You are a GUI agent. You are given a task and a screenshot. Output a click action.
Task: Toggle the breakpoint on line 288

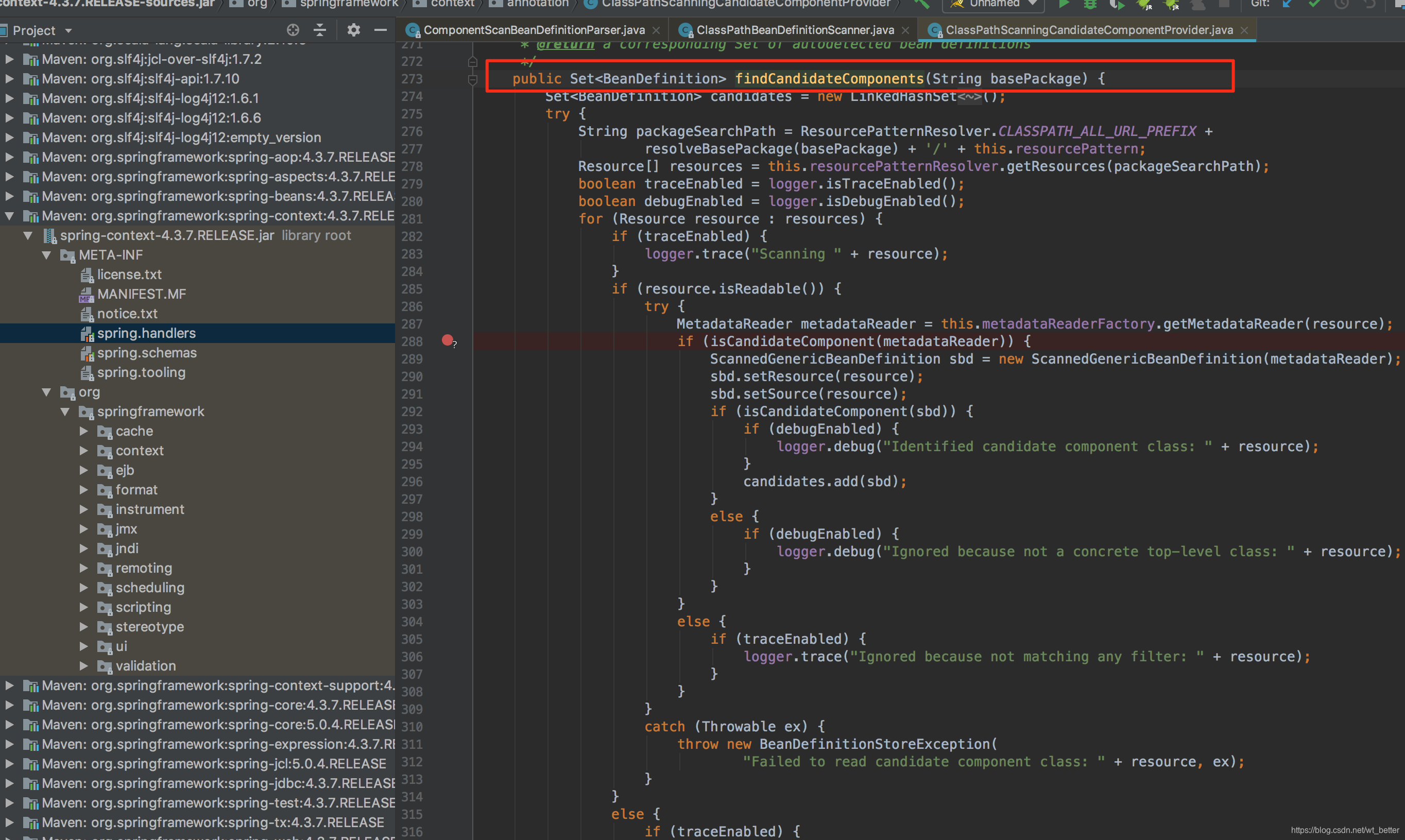click(447, 340)
